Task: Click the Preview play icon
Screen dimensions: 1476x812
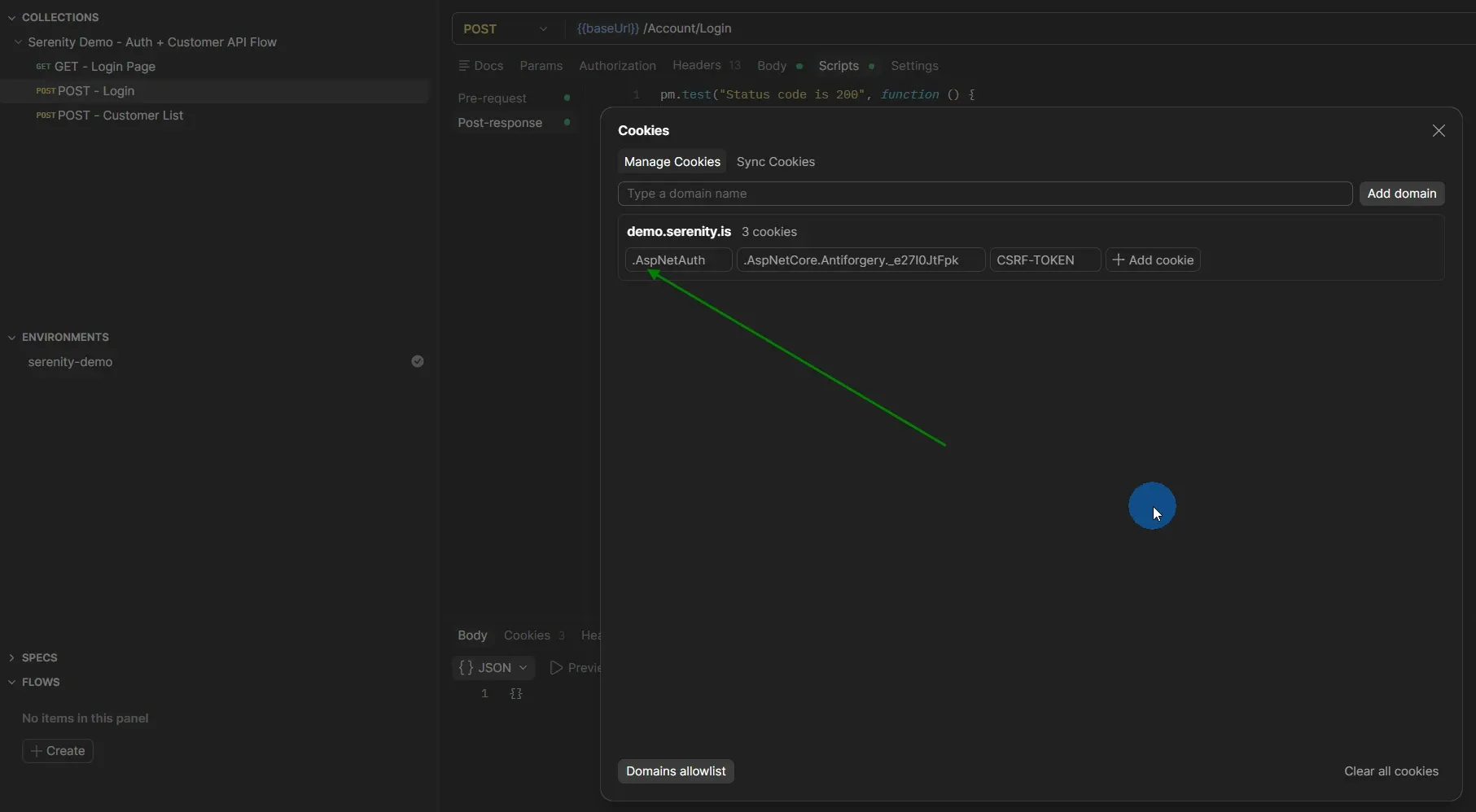Action: pos(557,667)
